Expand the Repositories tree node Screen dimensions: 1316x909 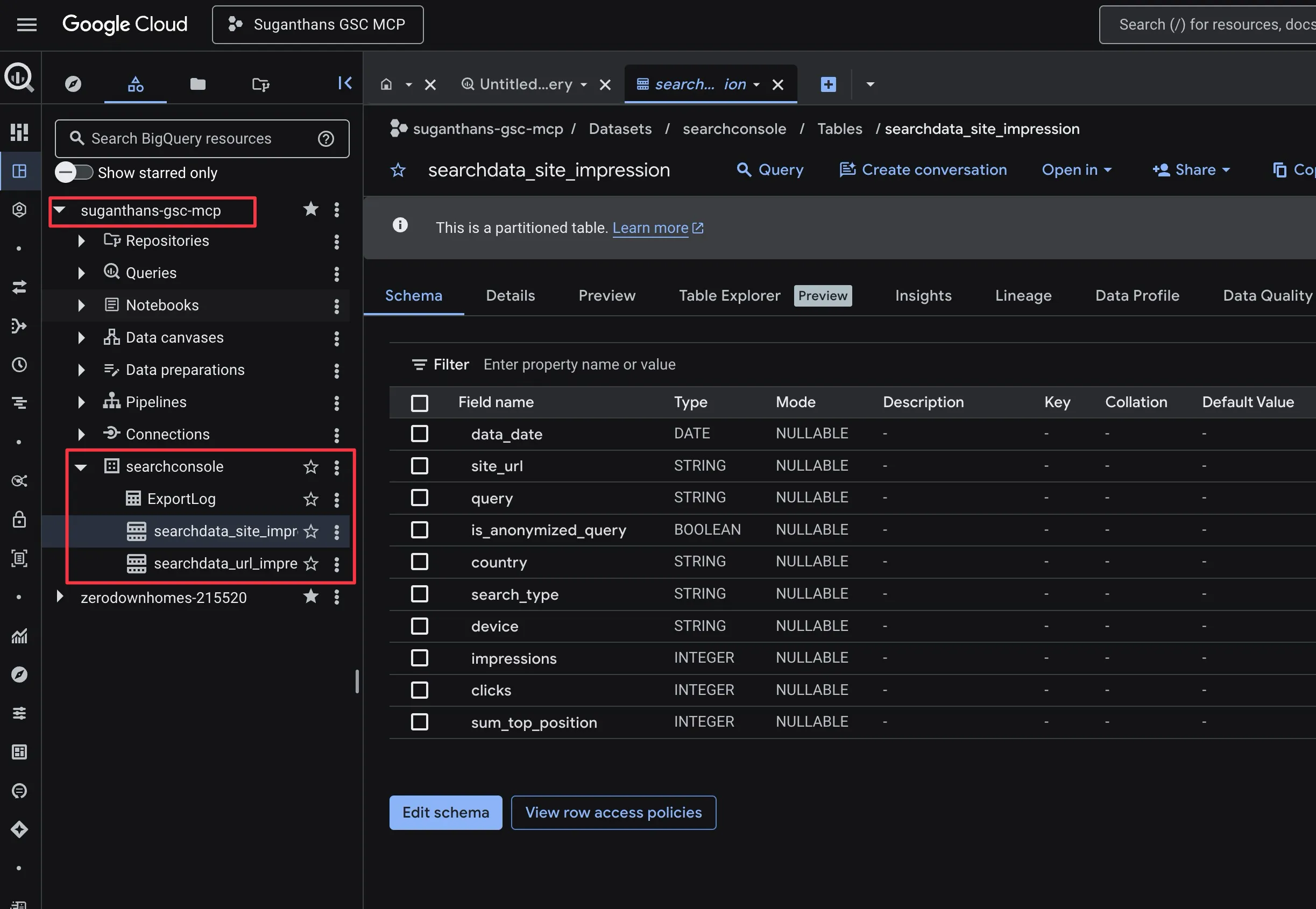pyautogui.click(x=81, y=241)
